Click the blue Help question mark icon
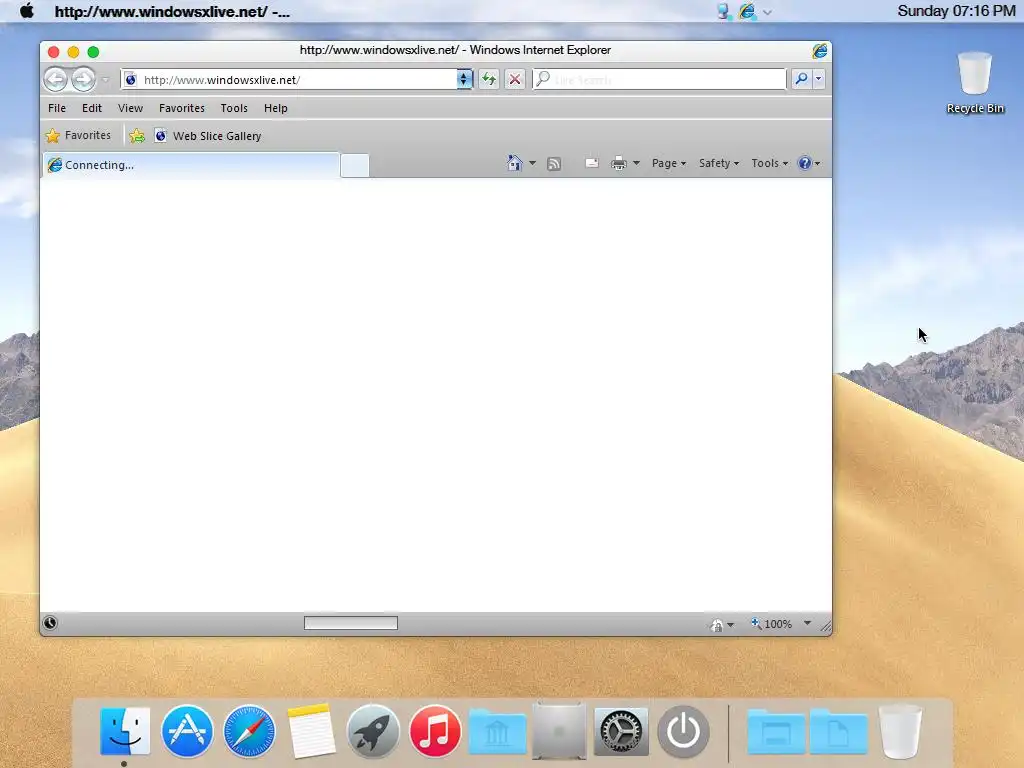 click(805, 163)
